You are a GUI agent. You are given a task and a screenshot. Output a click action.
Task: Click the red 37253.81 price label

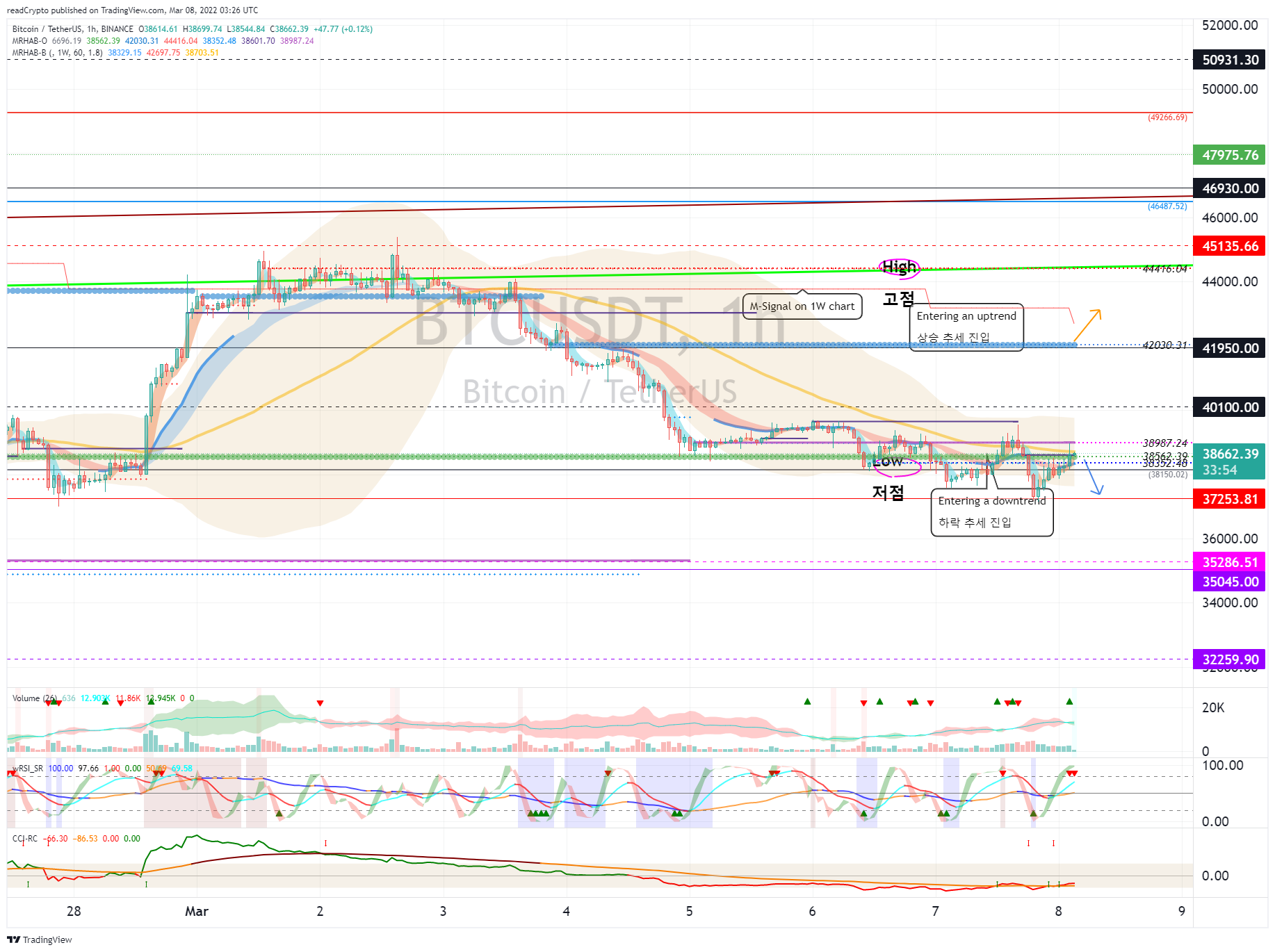click(x=1229, y=499)
